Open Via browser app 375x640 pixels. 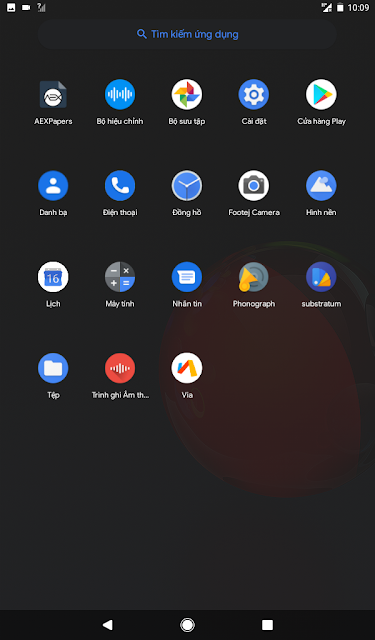click(x=187, y=368)
